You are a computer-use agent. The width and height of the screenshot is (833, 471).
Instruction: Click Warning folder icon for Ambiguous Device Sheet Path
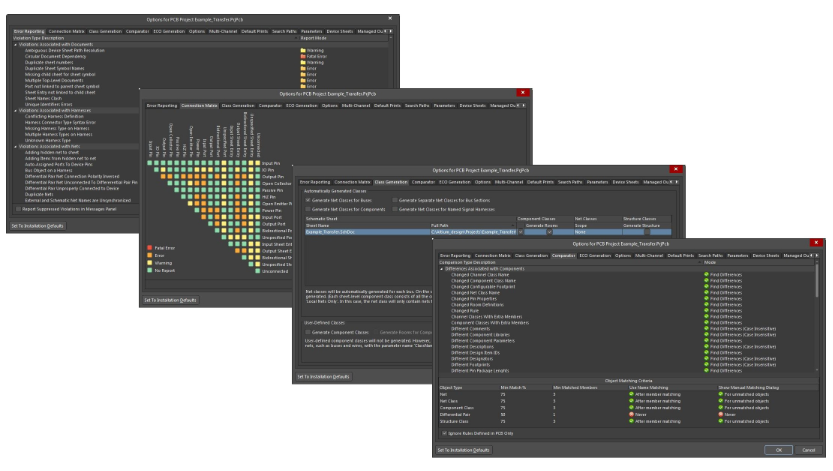tap(303, 50)
